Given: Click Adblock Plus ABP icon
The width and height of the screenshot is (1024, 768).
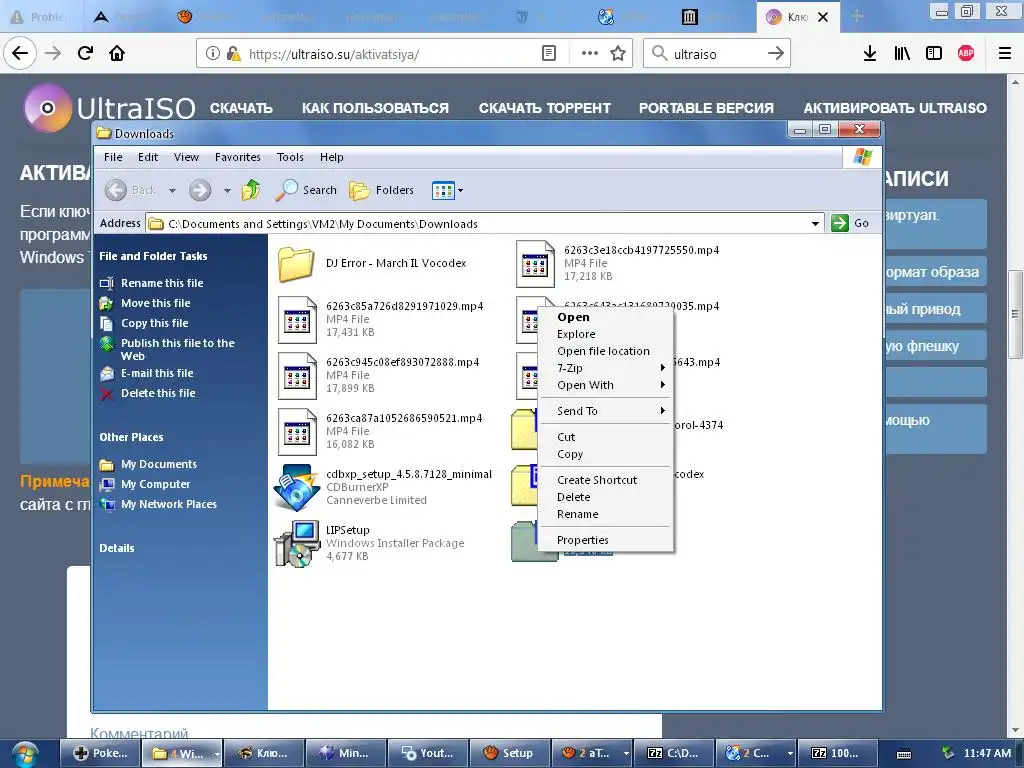Looking at the screenshot, I should (x=966, y=54).
